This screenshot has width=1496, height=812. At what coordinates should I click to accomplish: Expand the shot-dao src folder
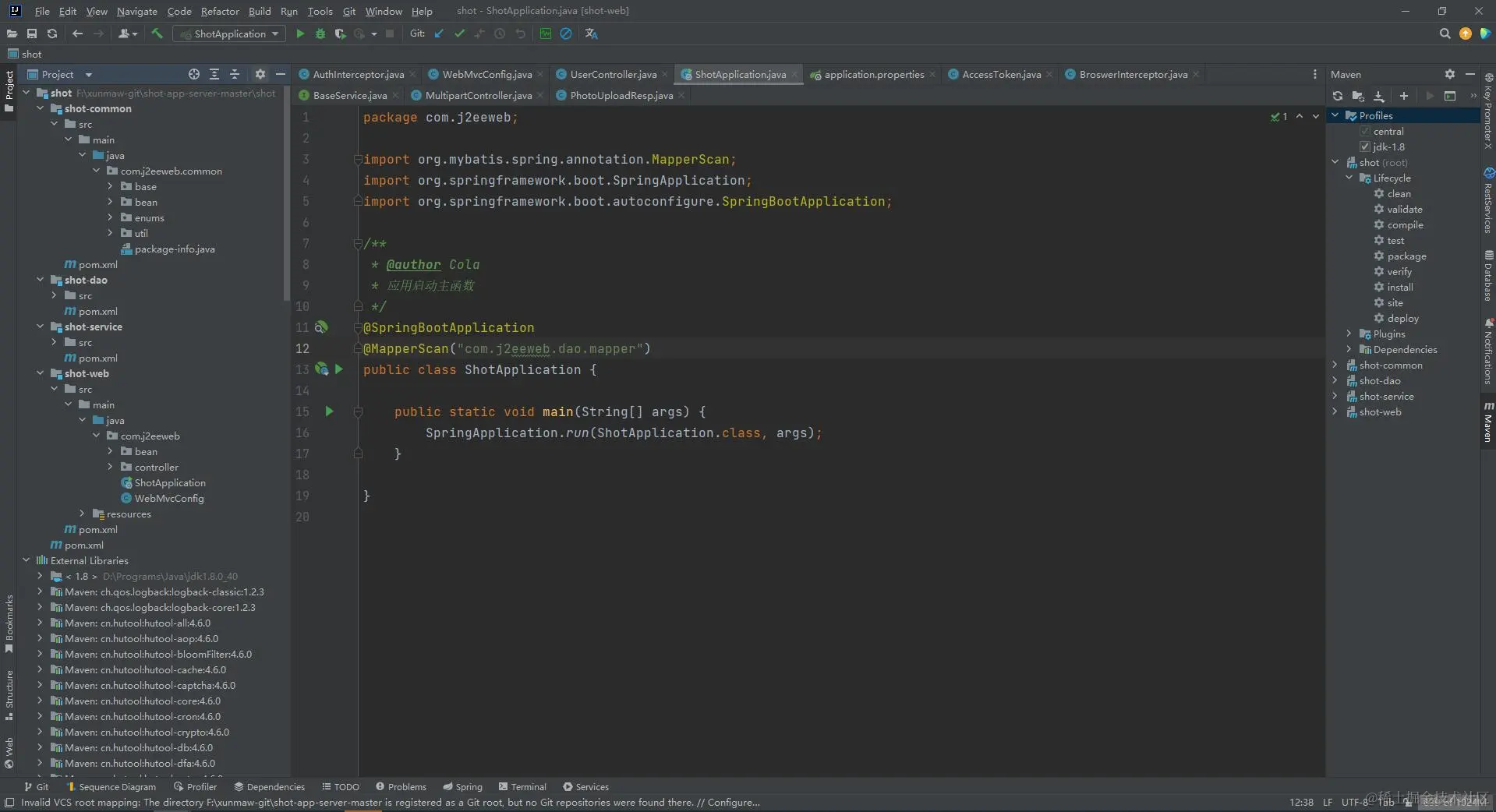pyautogui.click(x=54, y=295)
